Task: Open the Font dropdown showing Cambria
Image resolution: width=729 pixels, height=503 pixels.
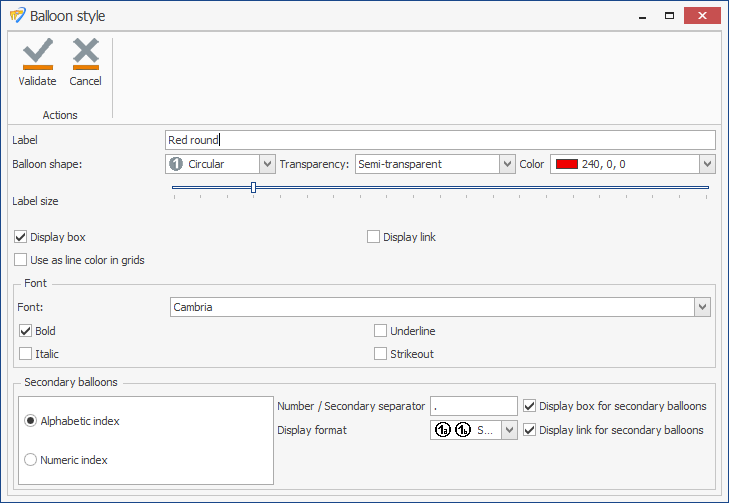Action: 702,307
